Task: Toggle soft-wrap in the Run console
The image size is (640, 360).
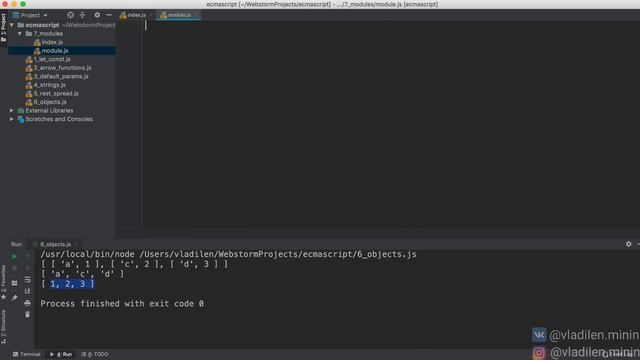Action: tap(27, 280)
